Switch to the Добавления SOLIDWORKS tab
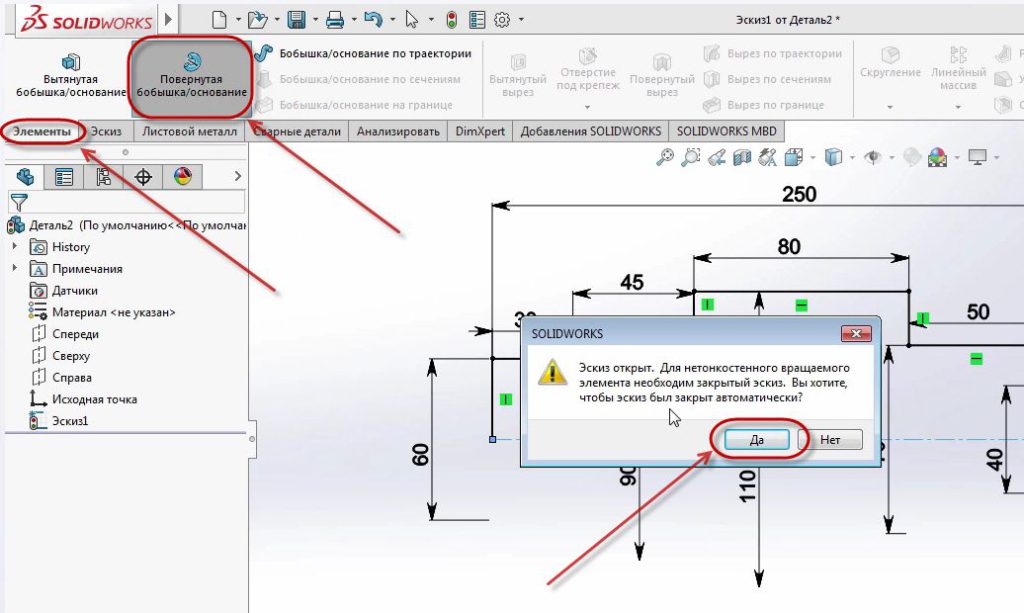 (591, 131)
